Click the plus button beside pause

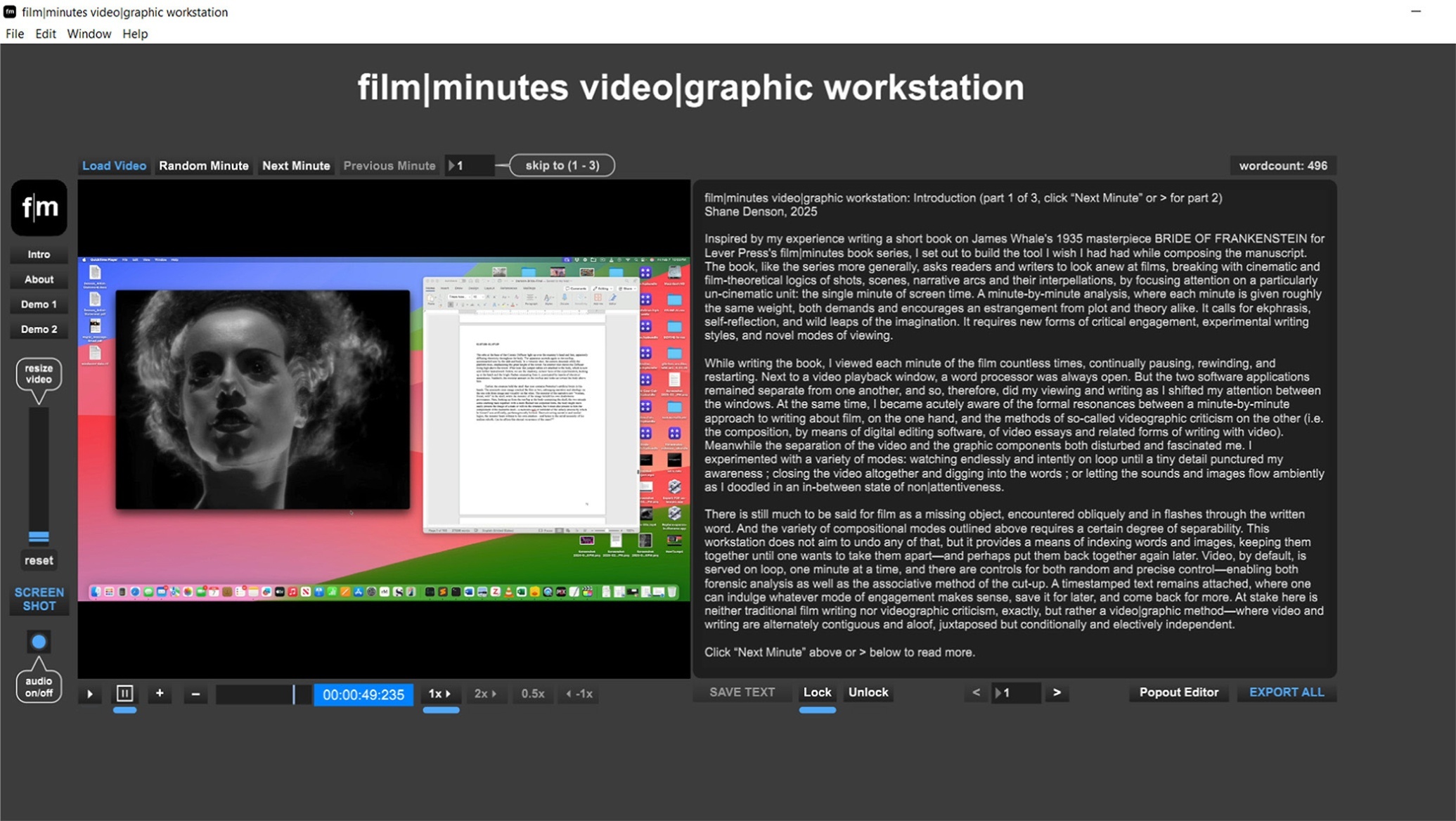(160, 694)
